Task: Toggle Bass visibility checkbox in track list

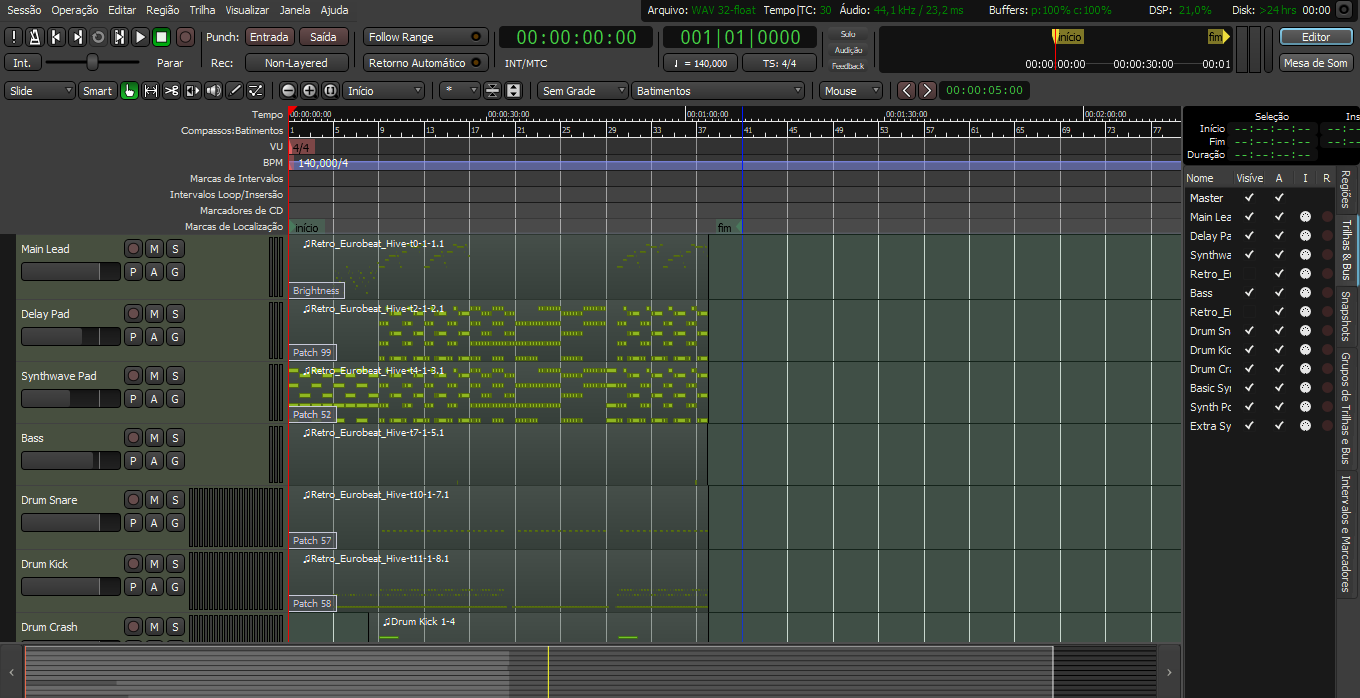Action: [1249, 293]
